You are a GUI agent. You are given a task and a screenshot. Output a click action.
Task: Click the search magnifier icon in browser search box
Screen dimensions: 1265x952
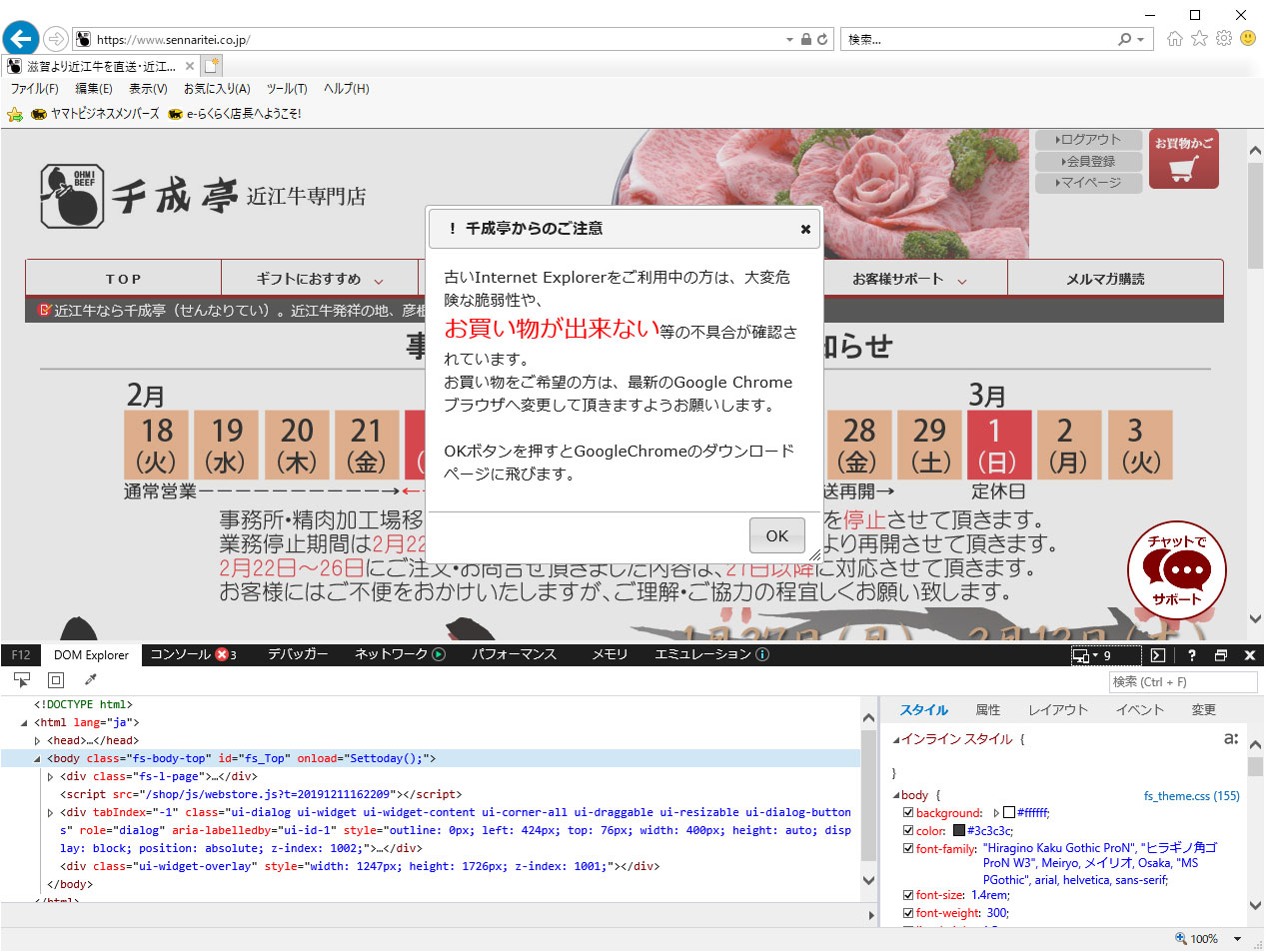tap(1124, 39)
